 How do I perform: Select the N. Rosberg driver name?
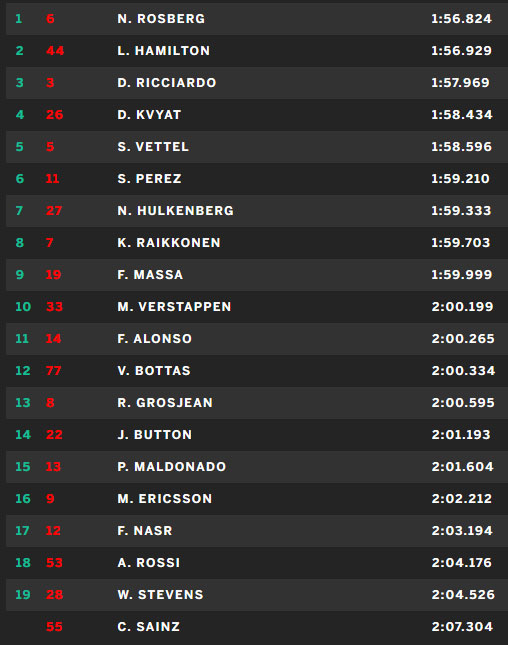[x=161, y=19]
